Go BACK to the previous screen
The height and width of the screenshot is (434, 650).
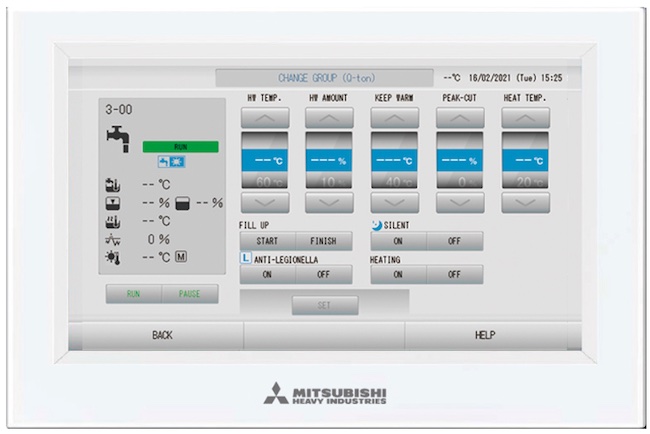click(156, 335)
